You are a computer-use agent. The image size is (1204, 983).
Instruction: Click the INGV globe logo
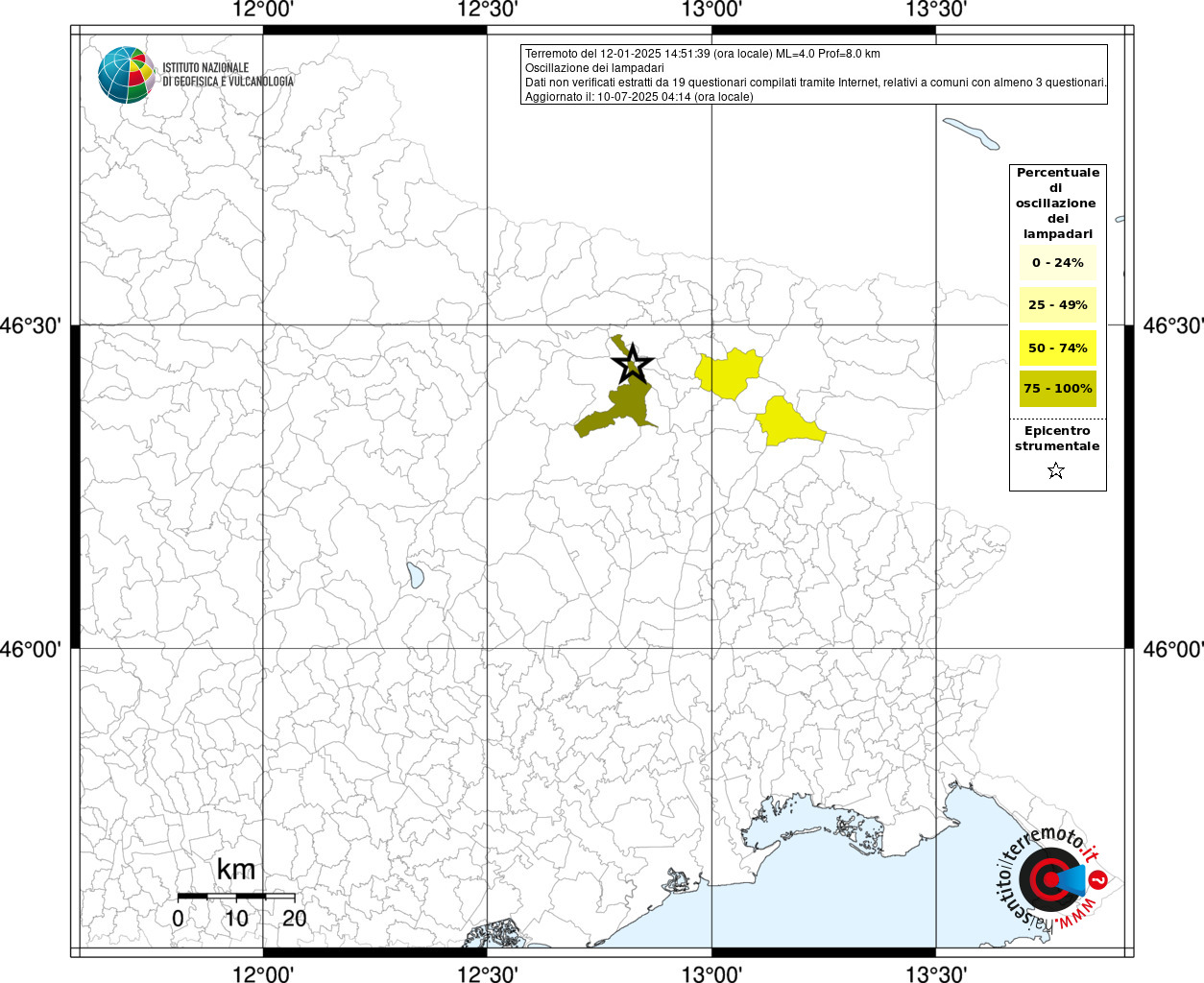click(x=126, y=75)
